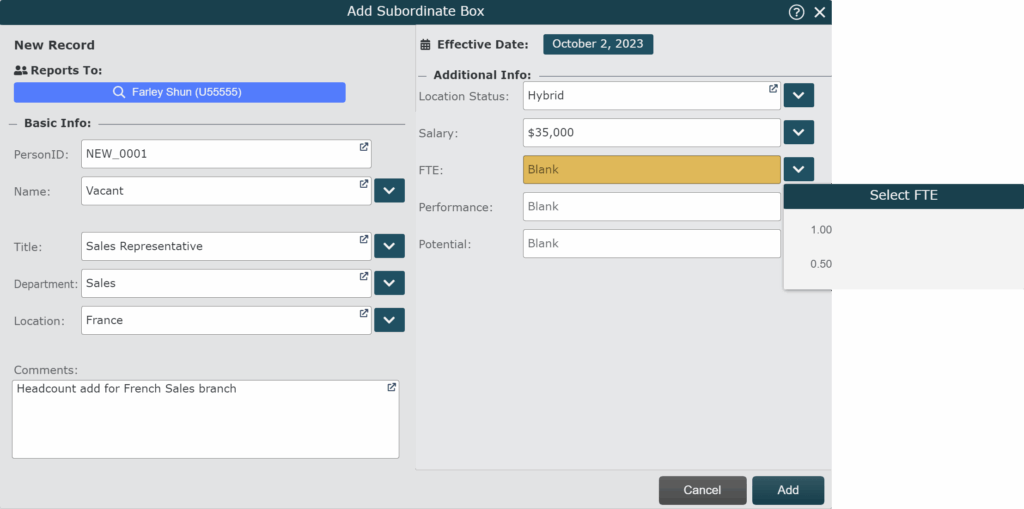The image size is (1024, 509).
Task: Click pop-out icon in Department field
Action: click(364, 277)
